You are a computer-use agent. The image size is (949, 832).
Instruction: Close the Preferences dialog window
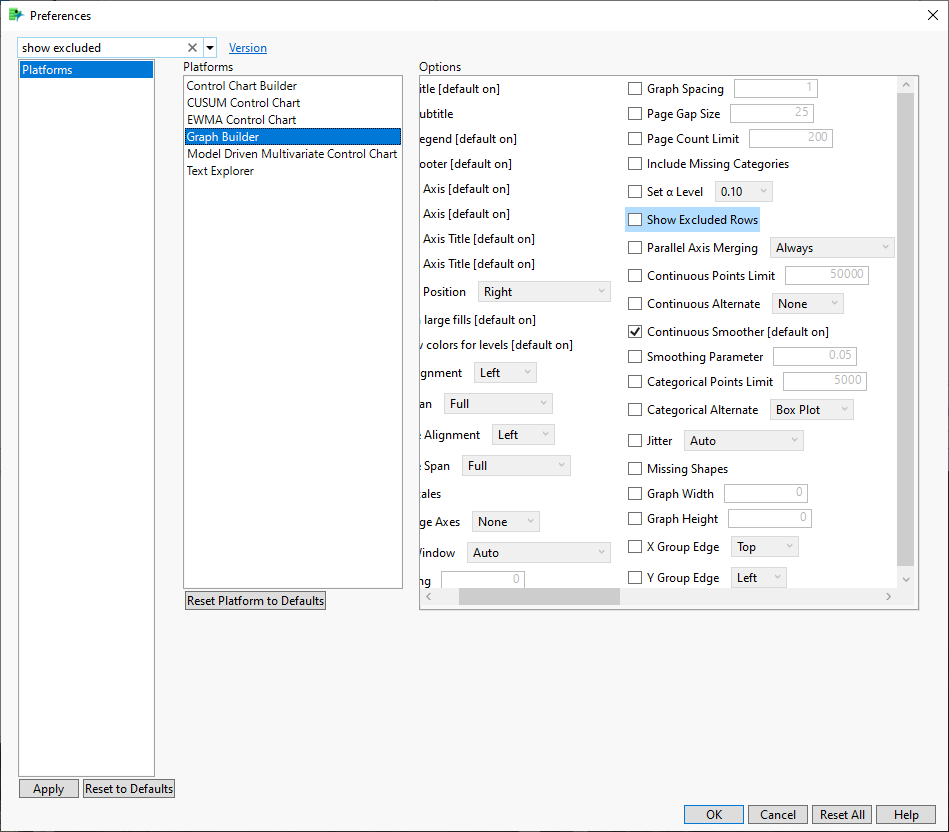(x=933, y=15)
